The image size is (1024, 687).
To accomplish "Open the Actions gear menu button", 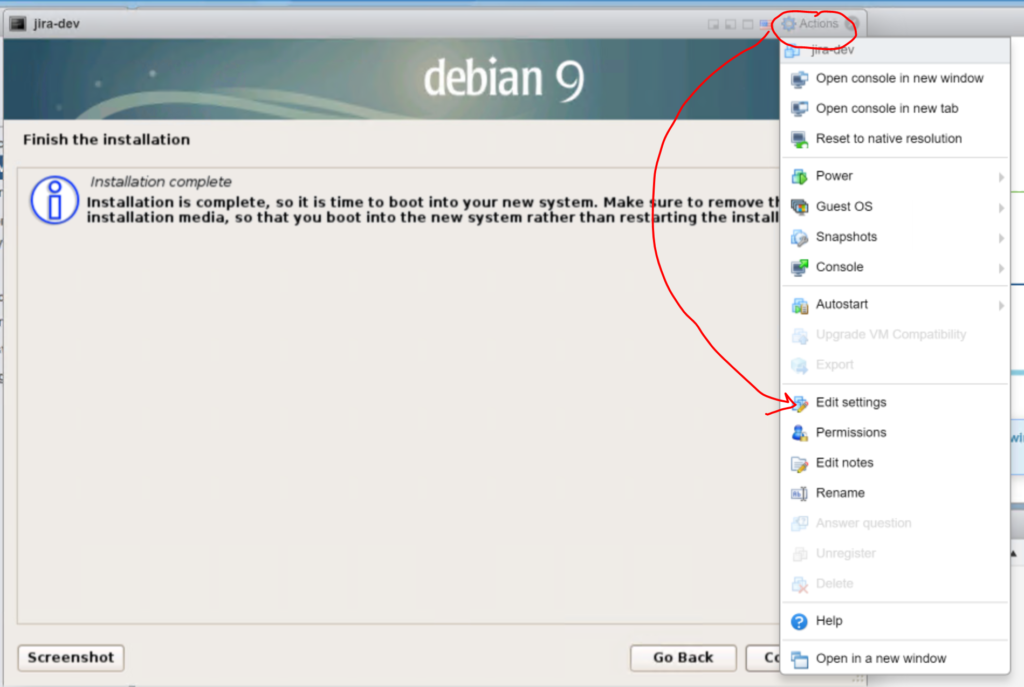I will 810,24.
